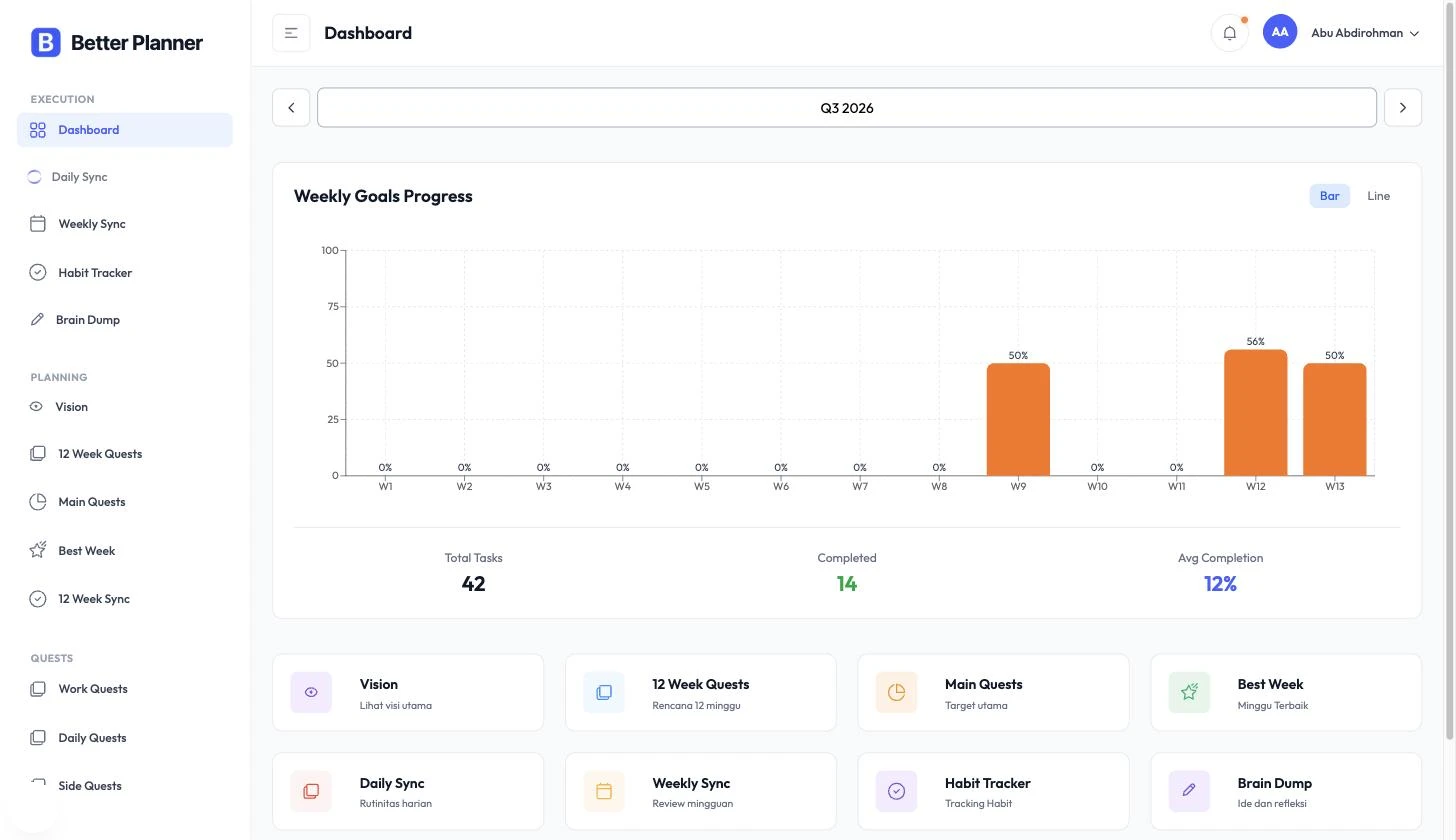Image resolution: width=1456 pixels, height=840 pixels.
Task: Open the 12 Week Quests shortcut card
Action: (x=701, y=692)
